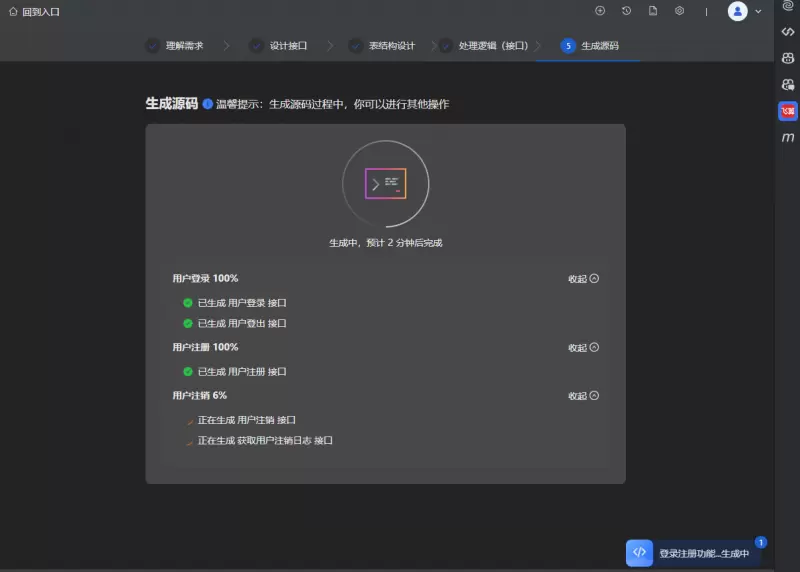
Task: Switch to the 表结构设计 step
Action: pos(381,46)
